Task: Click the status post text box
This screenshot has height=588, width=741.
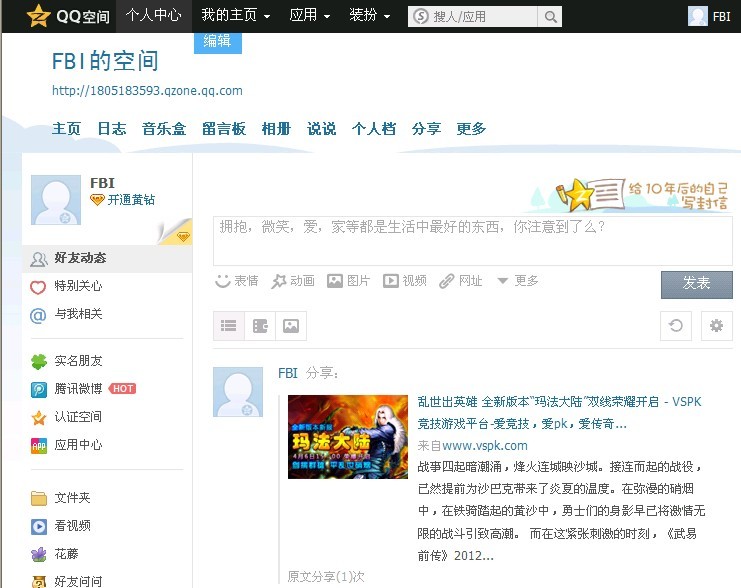Action: click(x=473, y=241)
